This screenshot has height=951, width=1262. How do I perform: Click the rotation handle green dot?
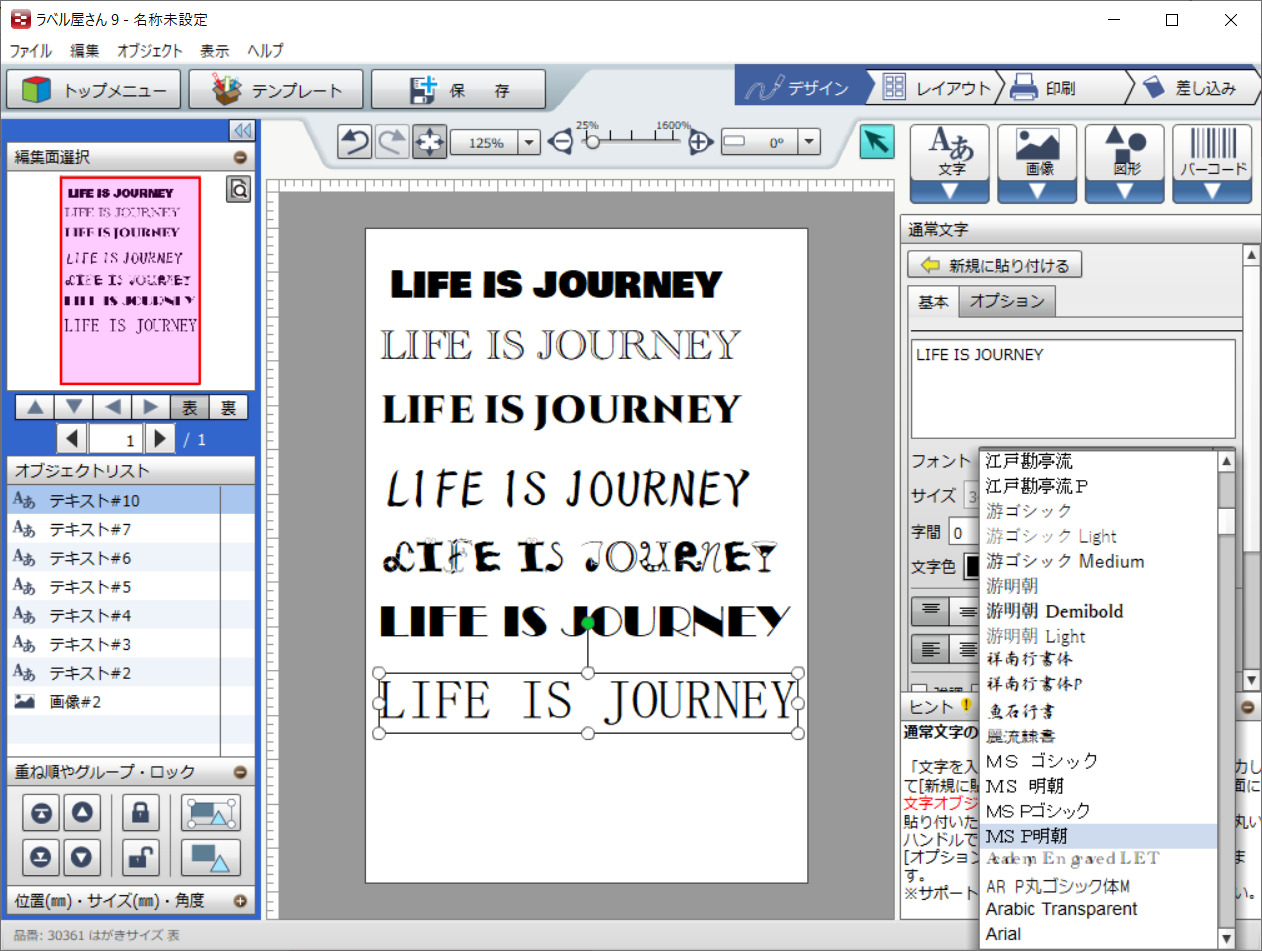pos(588,623)
